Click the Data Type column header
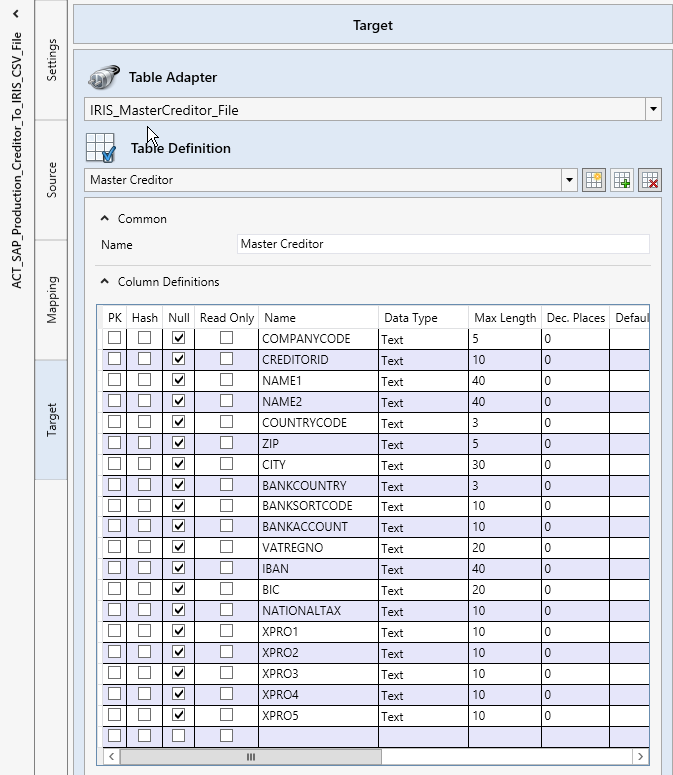 tap(411, 318)
